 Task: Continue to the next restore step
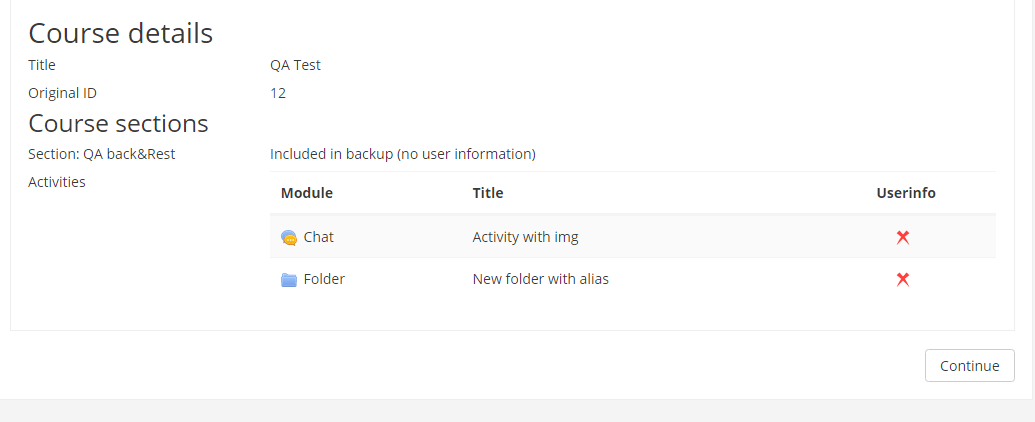970,365
